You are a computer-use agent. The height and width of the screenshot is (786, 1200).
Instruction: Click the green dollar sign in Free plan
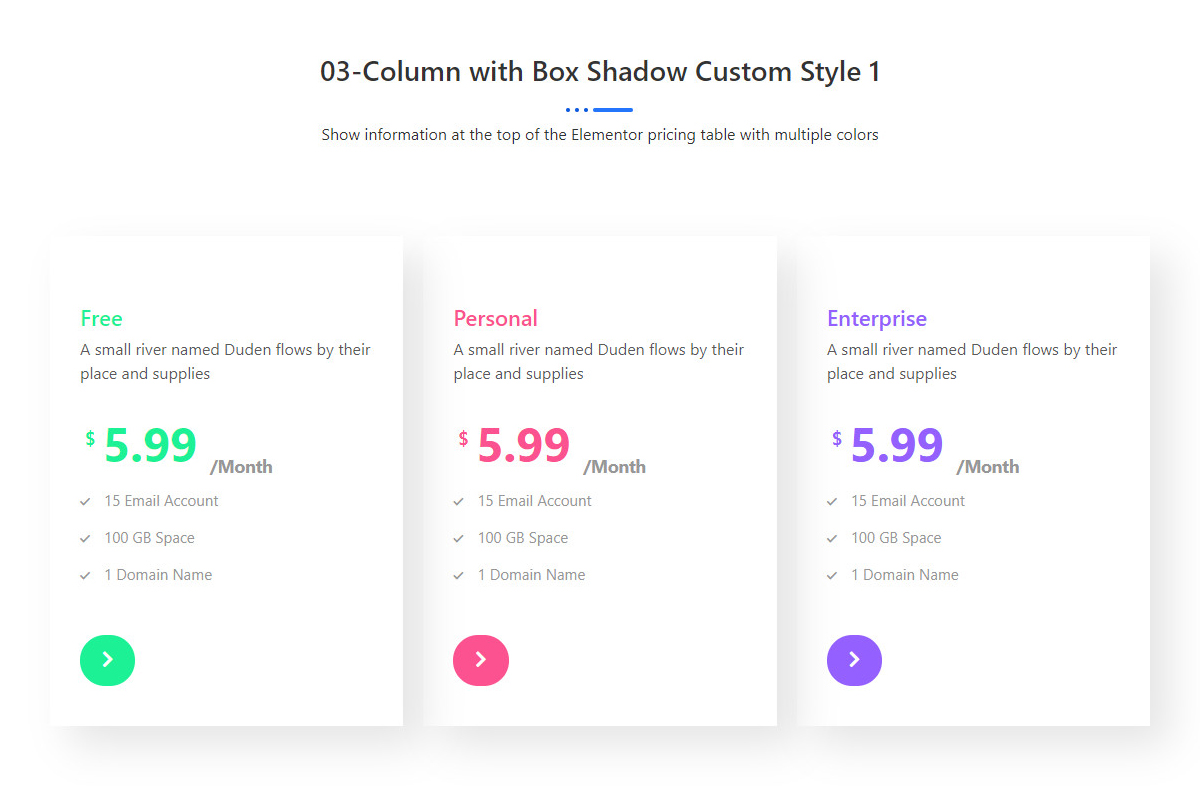[90, 438]
